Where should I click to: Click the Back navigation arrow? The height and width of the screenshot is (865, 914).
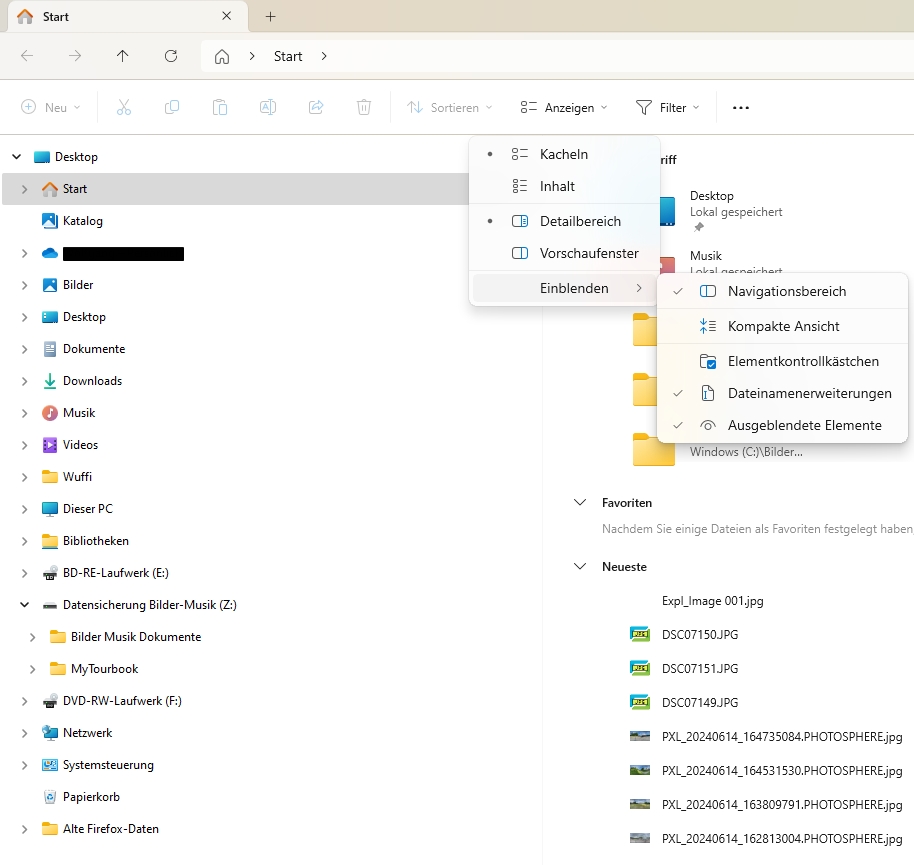[27, 56]
